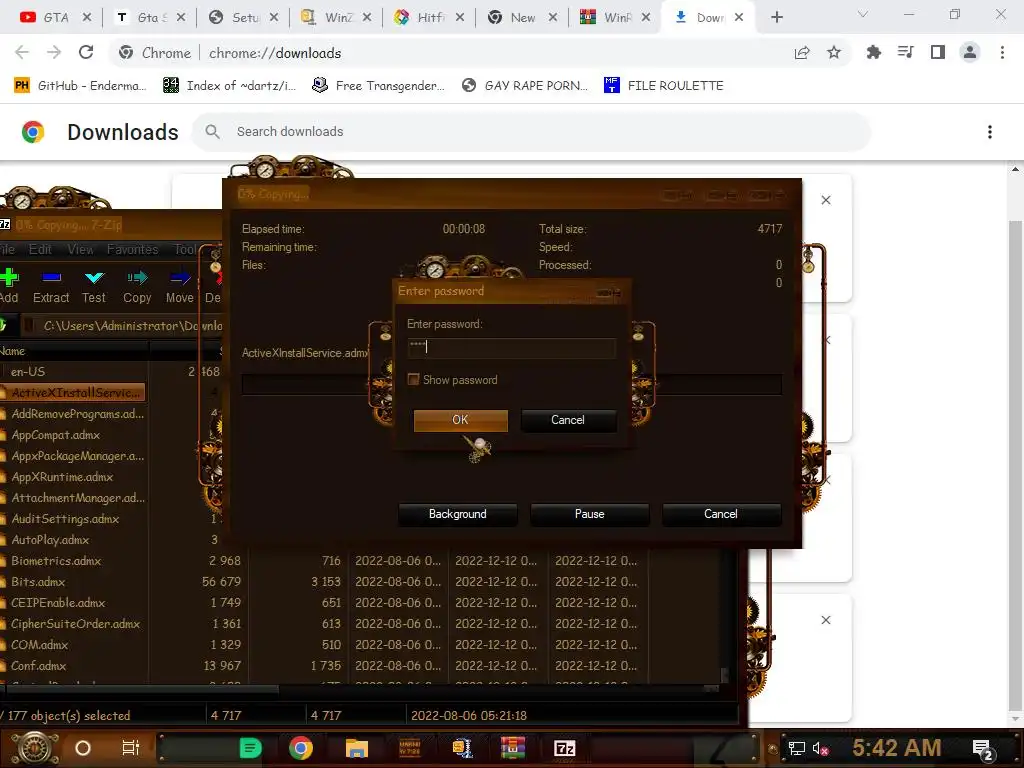
Task: Click the 7-Zip folder path field
Action: [x=123, y=325]
